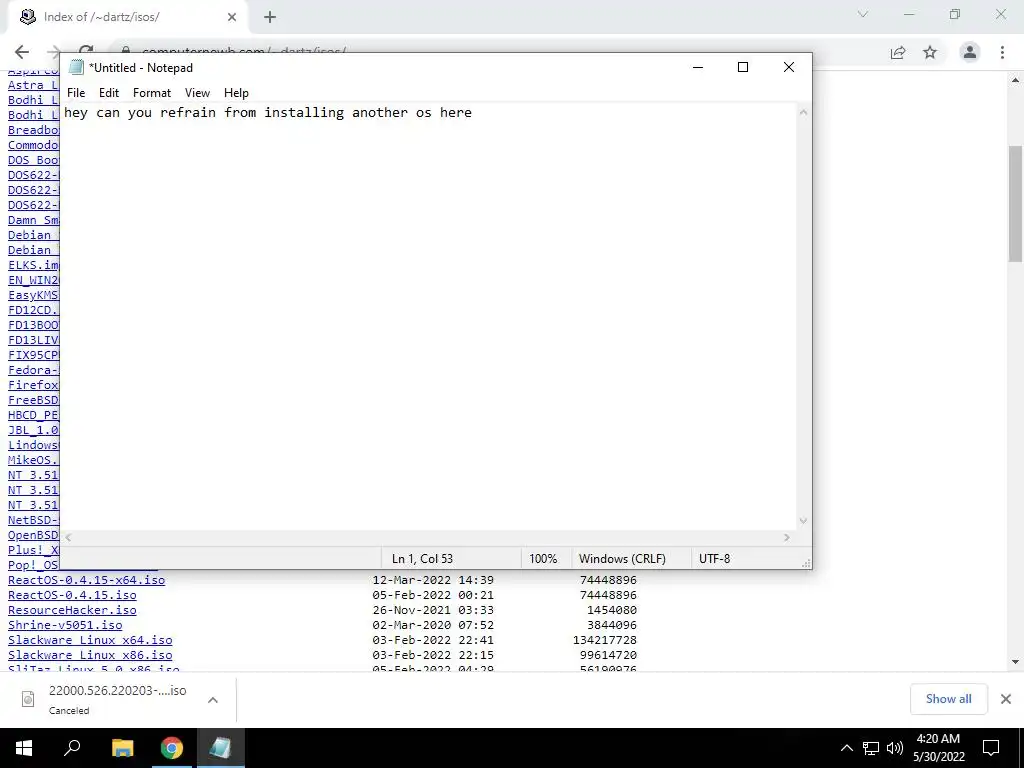This screenshot has width=1024, height=768.
Task: Open File Explorer from the taskbar
Action: 122,748
